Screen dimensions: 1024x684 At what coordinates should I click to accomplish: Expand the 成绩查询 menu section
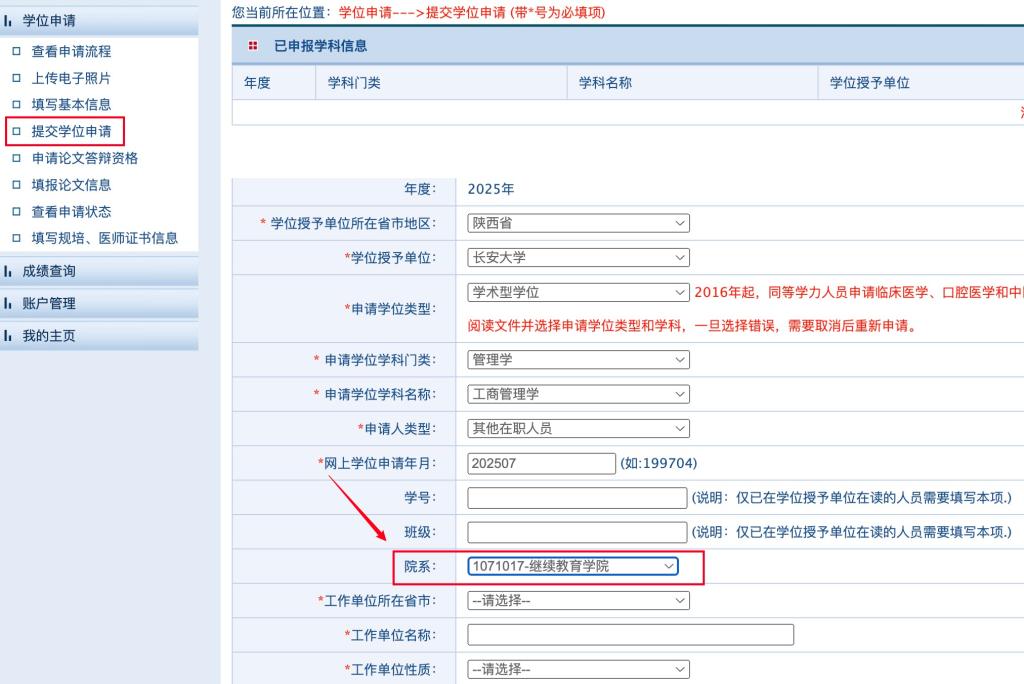click(x=49, y=271)
